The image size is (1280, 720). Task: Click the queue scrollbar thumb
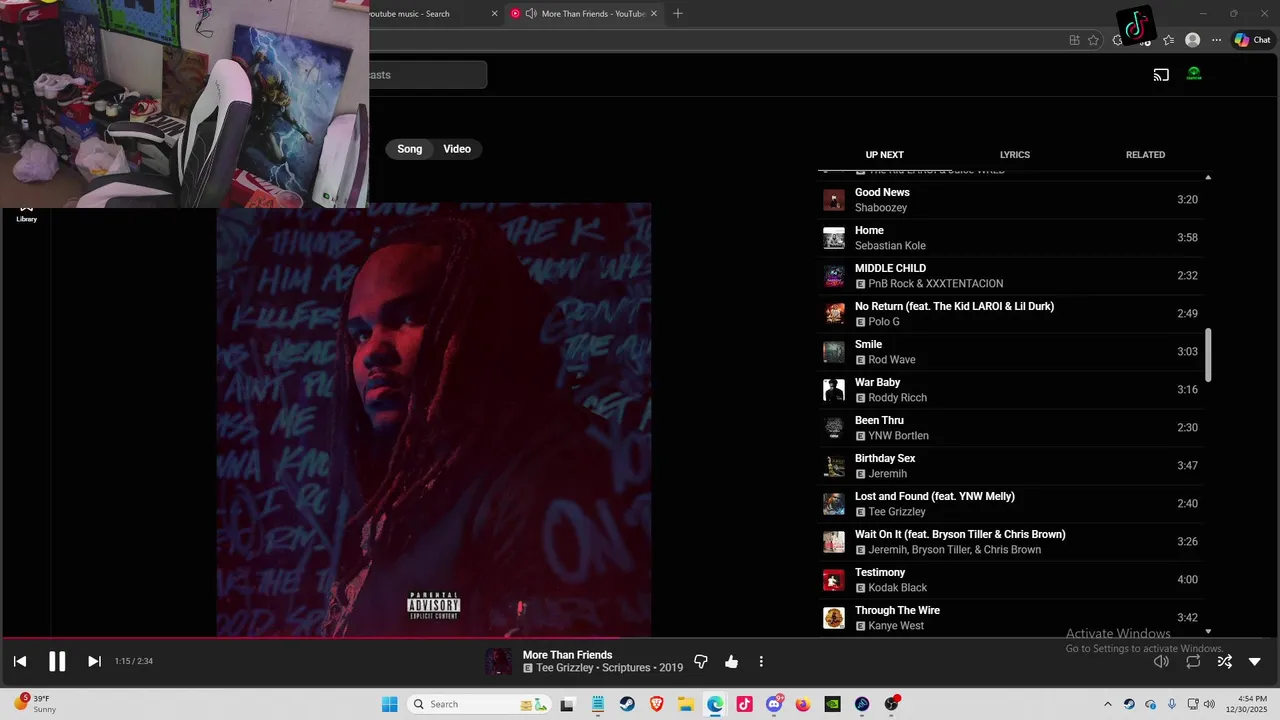point(1208,355)
